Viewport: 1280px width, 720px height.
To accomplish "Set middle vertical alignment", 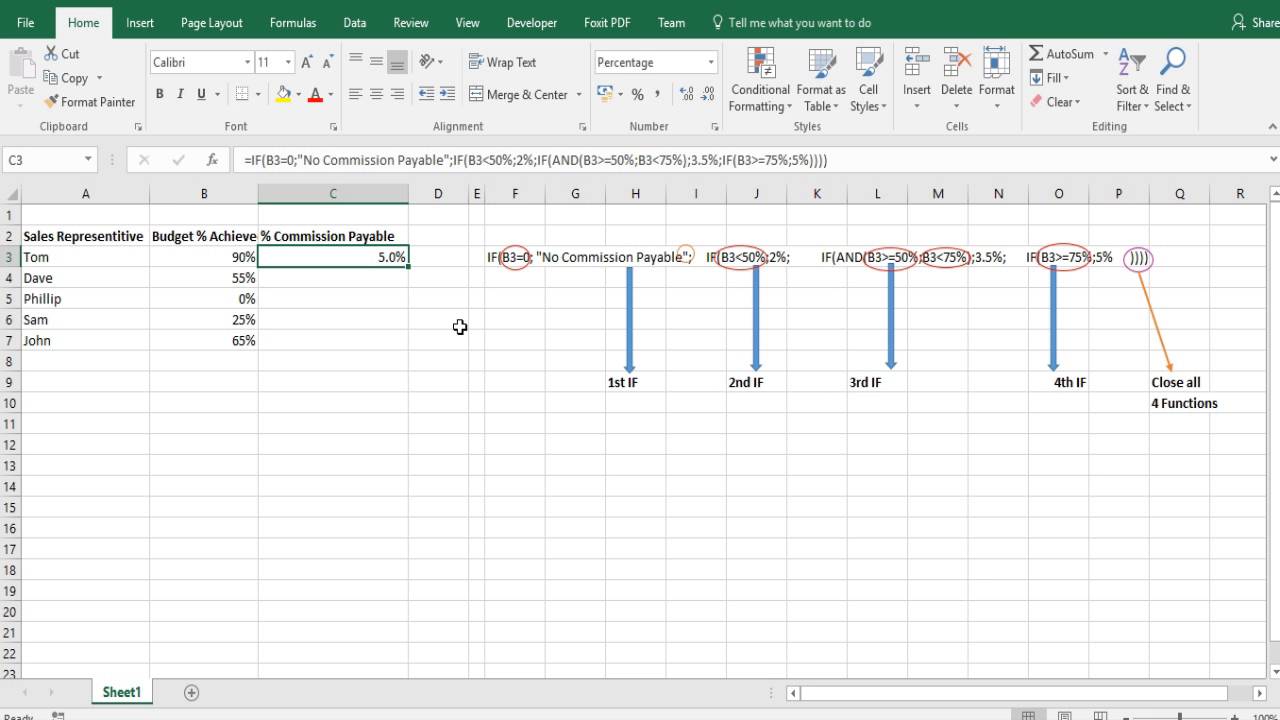I will coord(376,62).
